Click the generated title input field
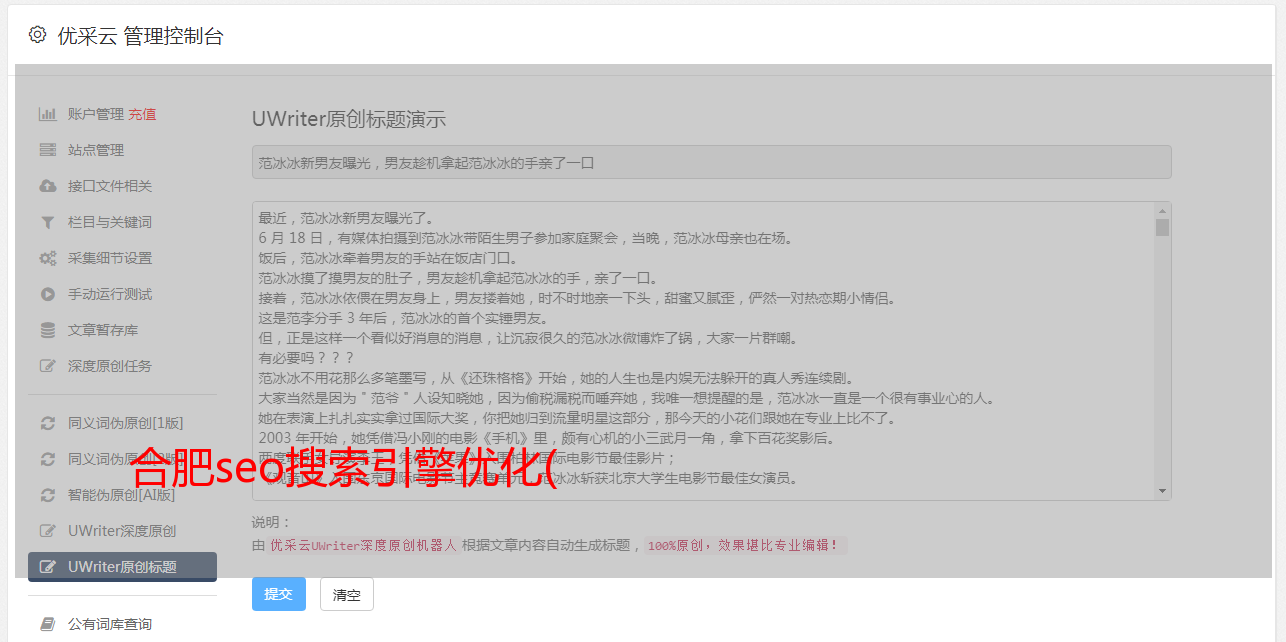This screenshot has height=642, width=1286. point(711,162)
